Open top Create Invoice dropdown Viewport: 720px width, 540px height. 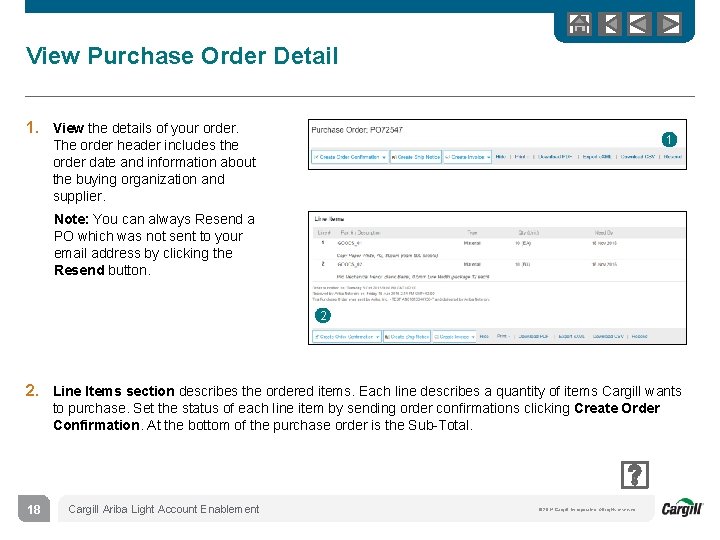(467, 157)
